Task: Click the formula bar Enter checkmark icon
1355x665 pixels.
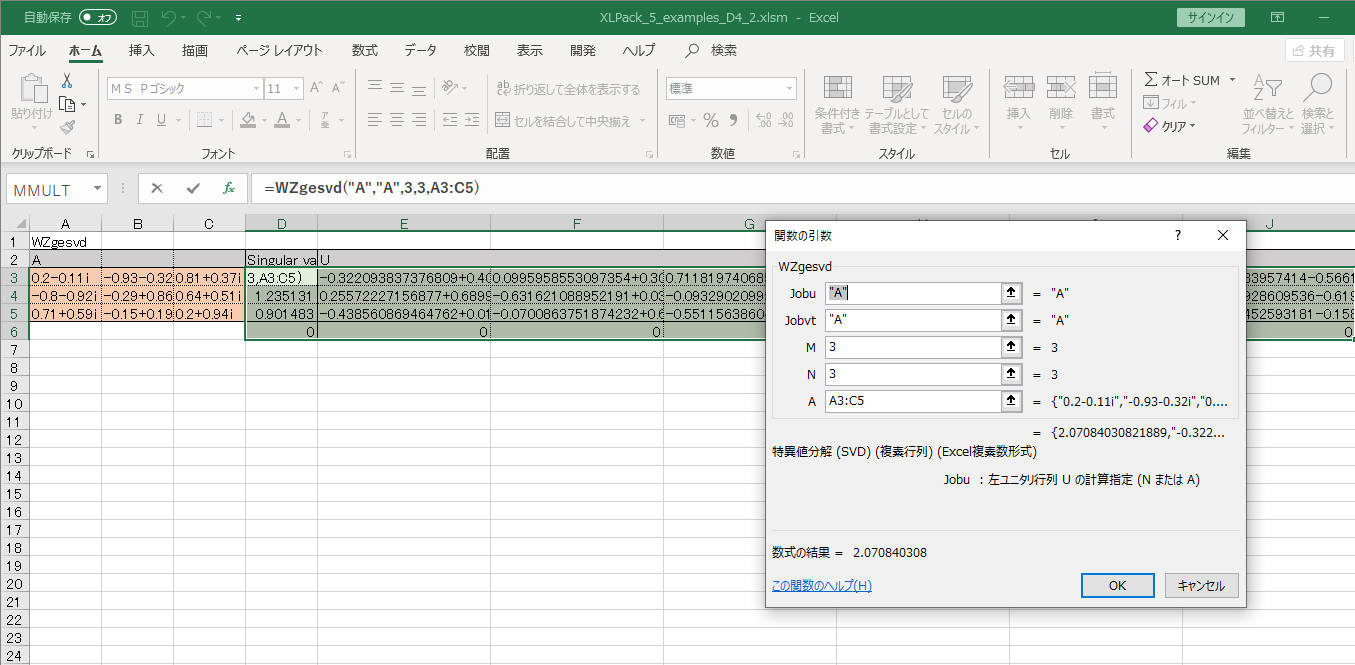Action: coord(192,188)
